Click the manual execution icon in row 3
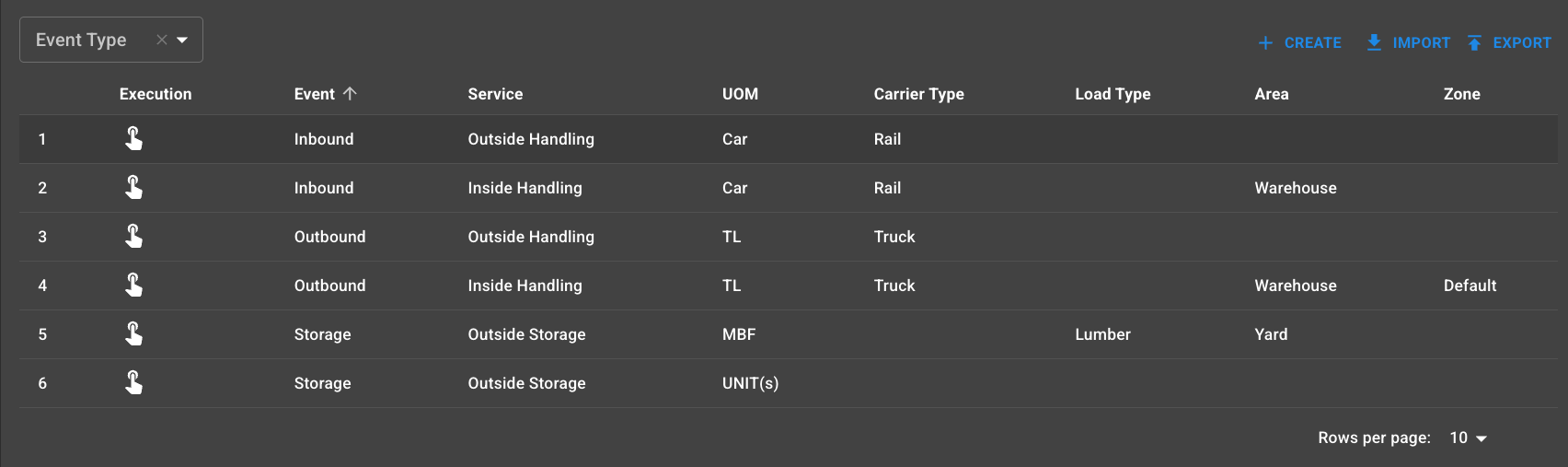1568x467 pixels. (x=133, y=237)
